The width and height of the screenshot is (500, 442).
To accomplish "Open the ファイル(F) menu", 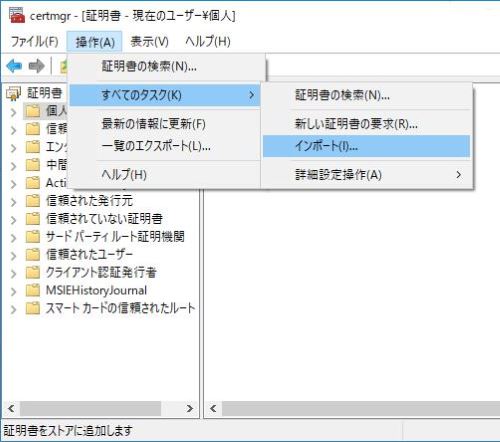I will point(34,42).
